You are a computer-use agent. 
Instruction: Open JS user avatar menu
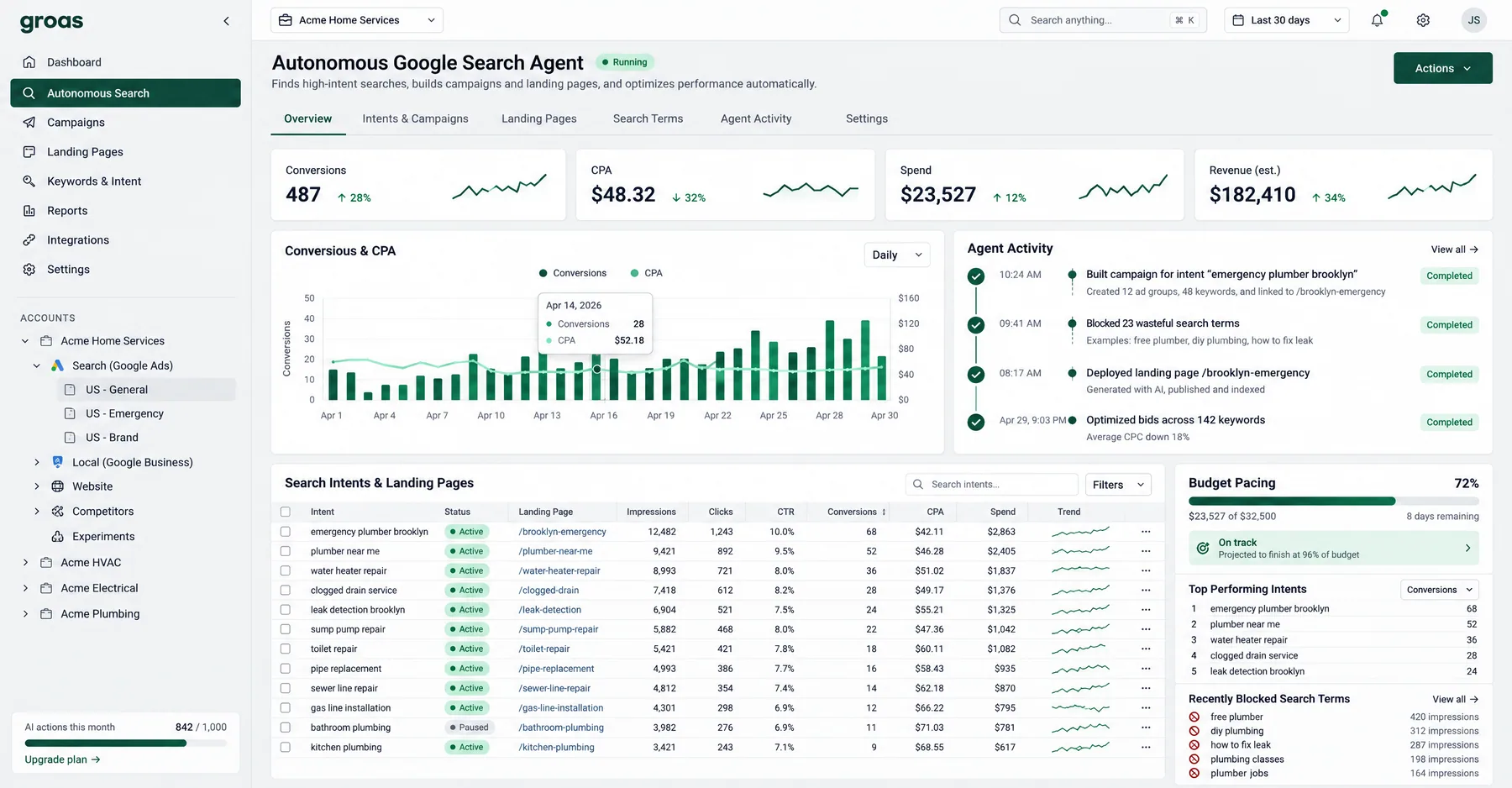1473,20
